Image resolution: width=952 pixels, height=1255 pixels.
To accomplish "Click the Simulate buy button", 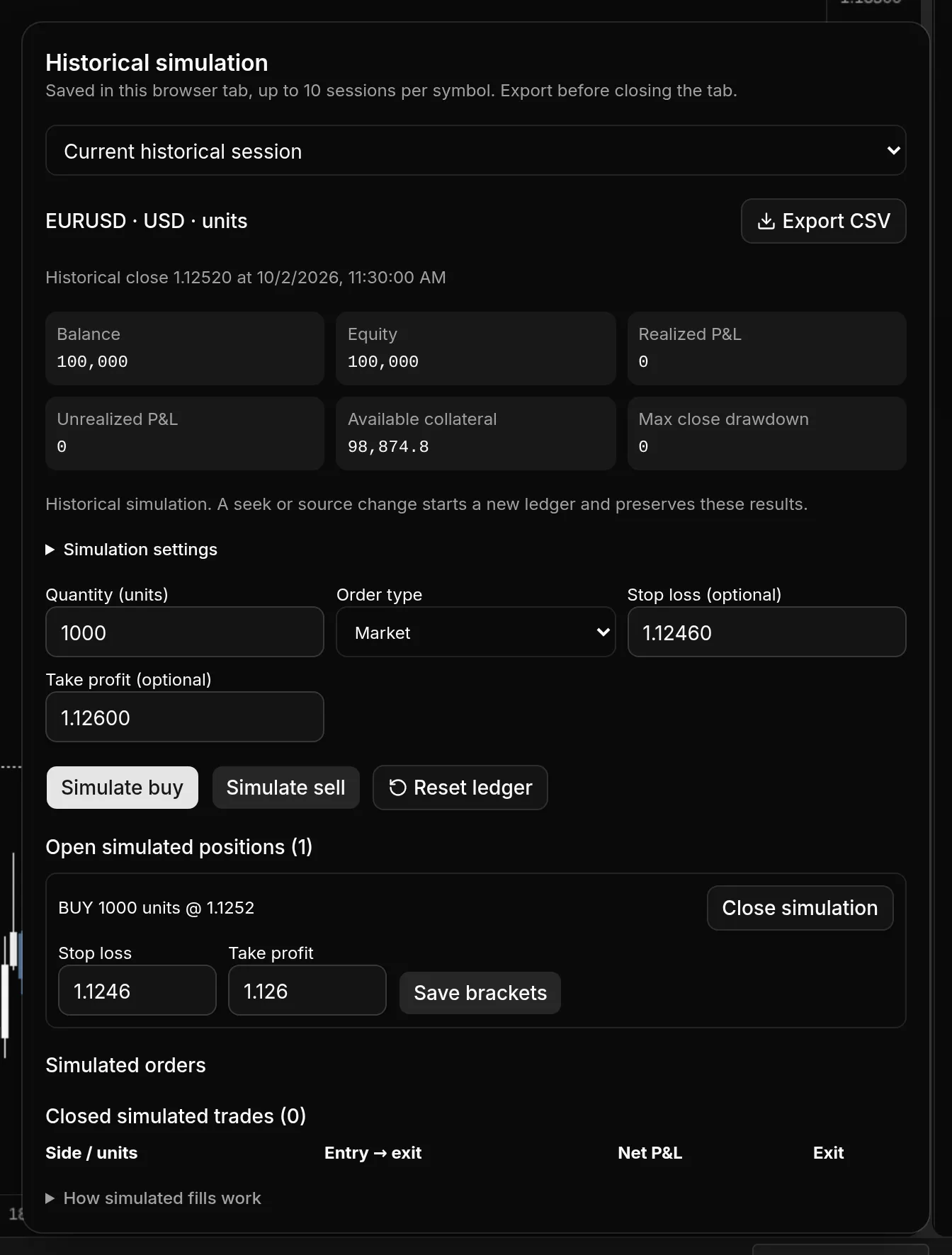I will (x=122, y=788).
